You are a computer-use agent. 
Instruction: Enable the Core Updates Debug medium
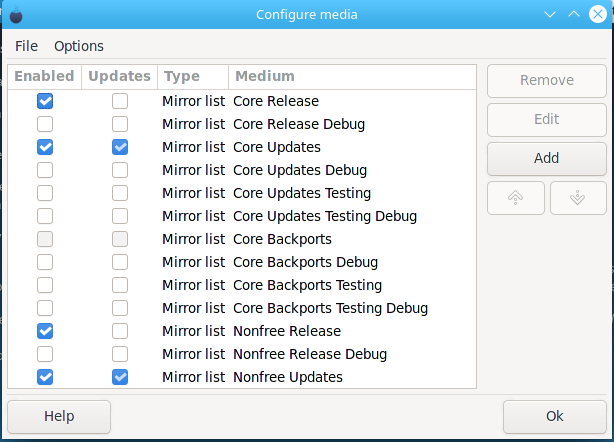[45, 170]
